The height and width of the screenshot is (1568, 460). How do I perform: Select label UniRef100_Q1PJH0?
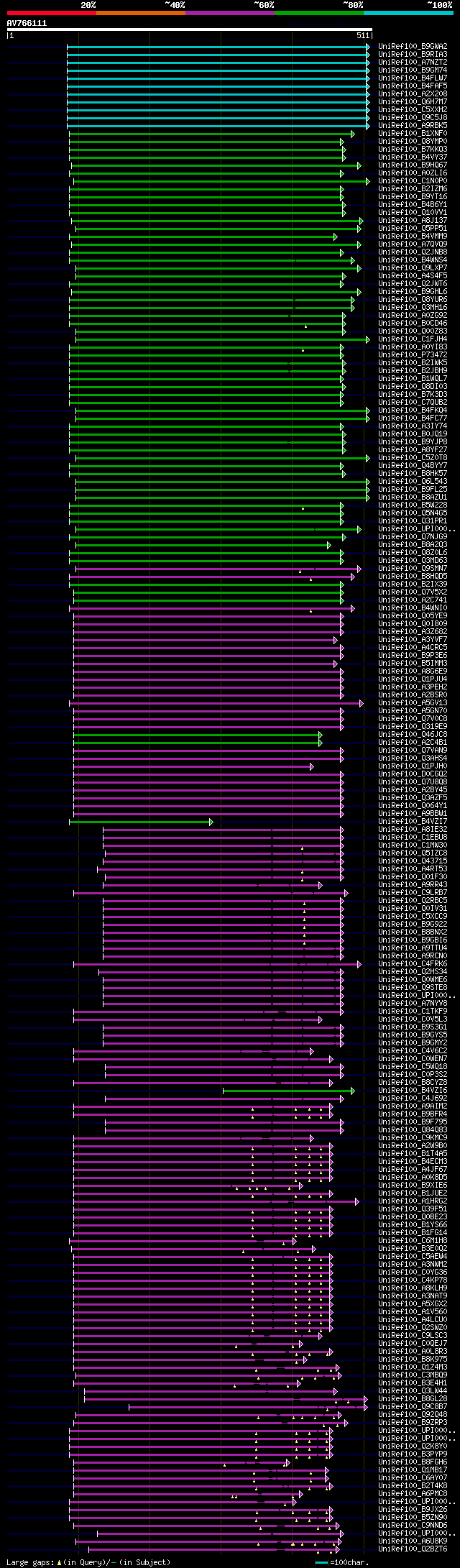click(x=413, y=766)
